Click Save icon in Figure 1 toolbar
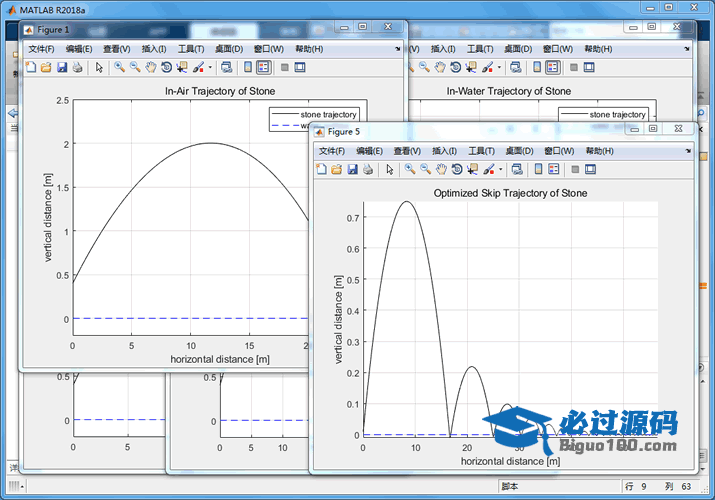The width and height of the screenshot is (715, 500). point(62,67)
